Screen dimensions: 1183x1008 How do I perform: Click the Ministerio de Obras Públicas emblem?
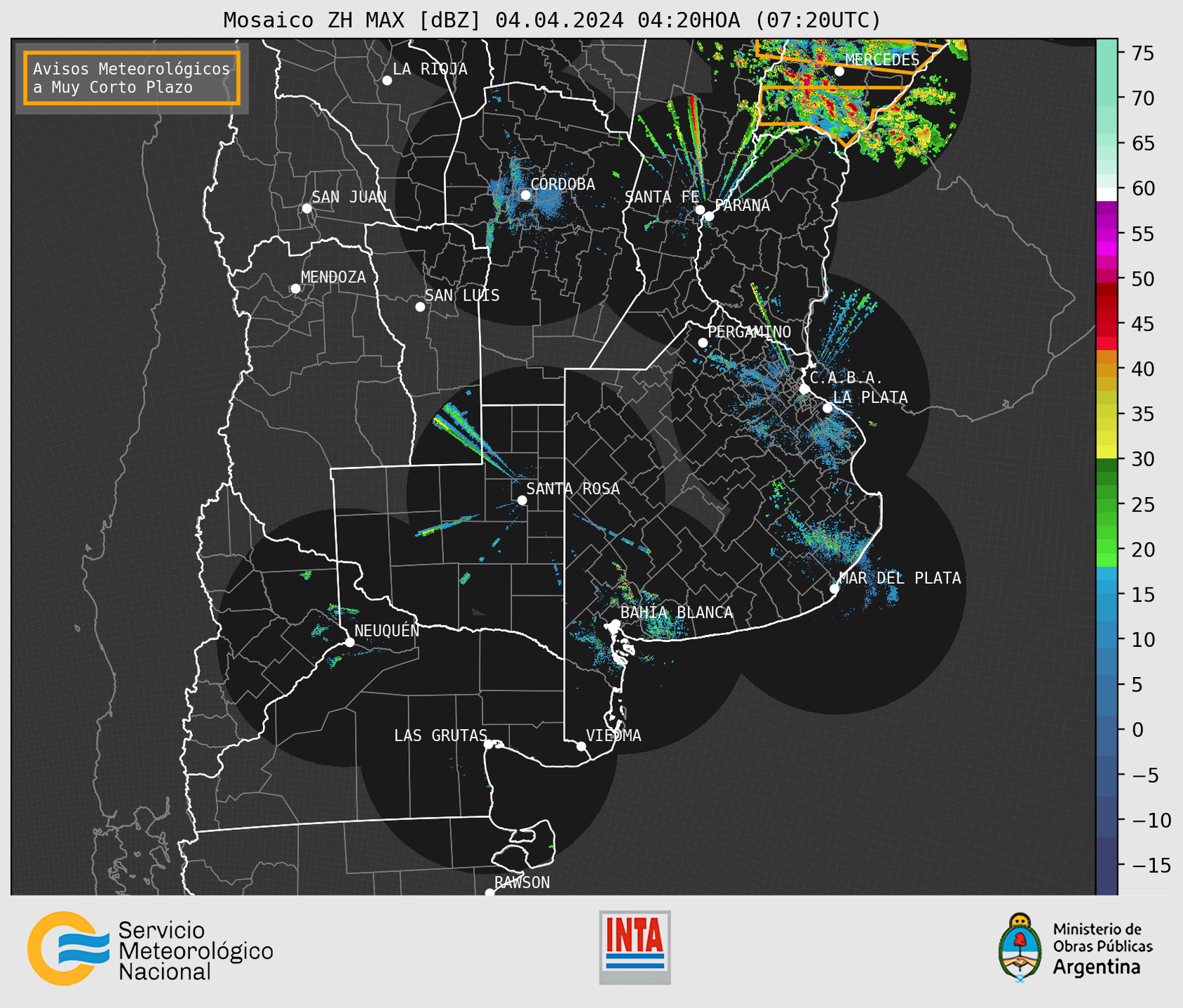pyautogui.click(x=1020, y=948)
